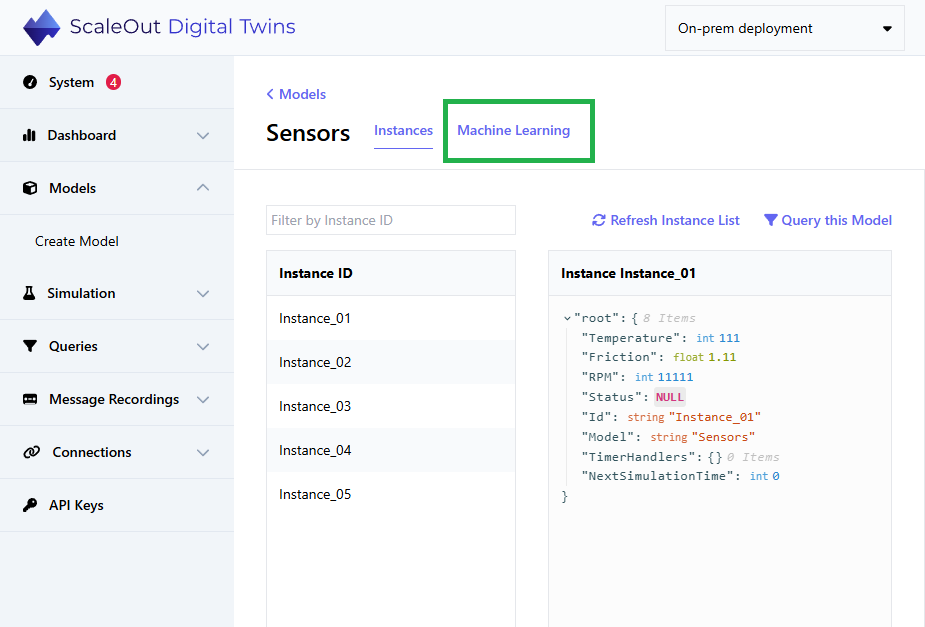Image resolution: width=925 pixels, height=627 pixels.
Task: Click the System gauge icon
Action: 30,82
